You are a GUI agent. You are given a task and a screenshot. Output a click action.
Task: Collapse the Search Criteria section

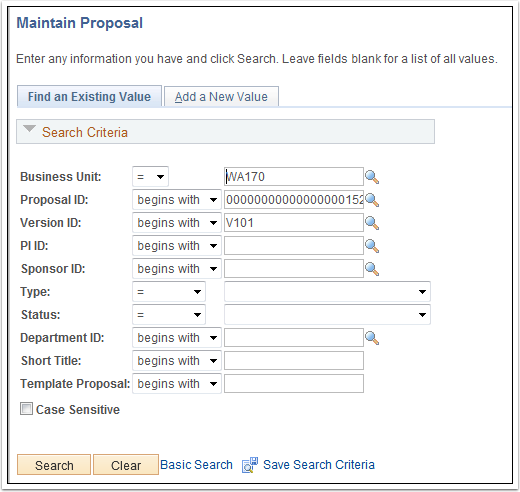[29, 129]
